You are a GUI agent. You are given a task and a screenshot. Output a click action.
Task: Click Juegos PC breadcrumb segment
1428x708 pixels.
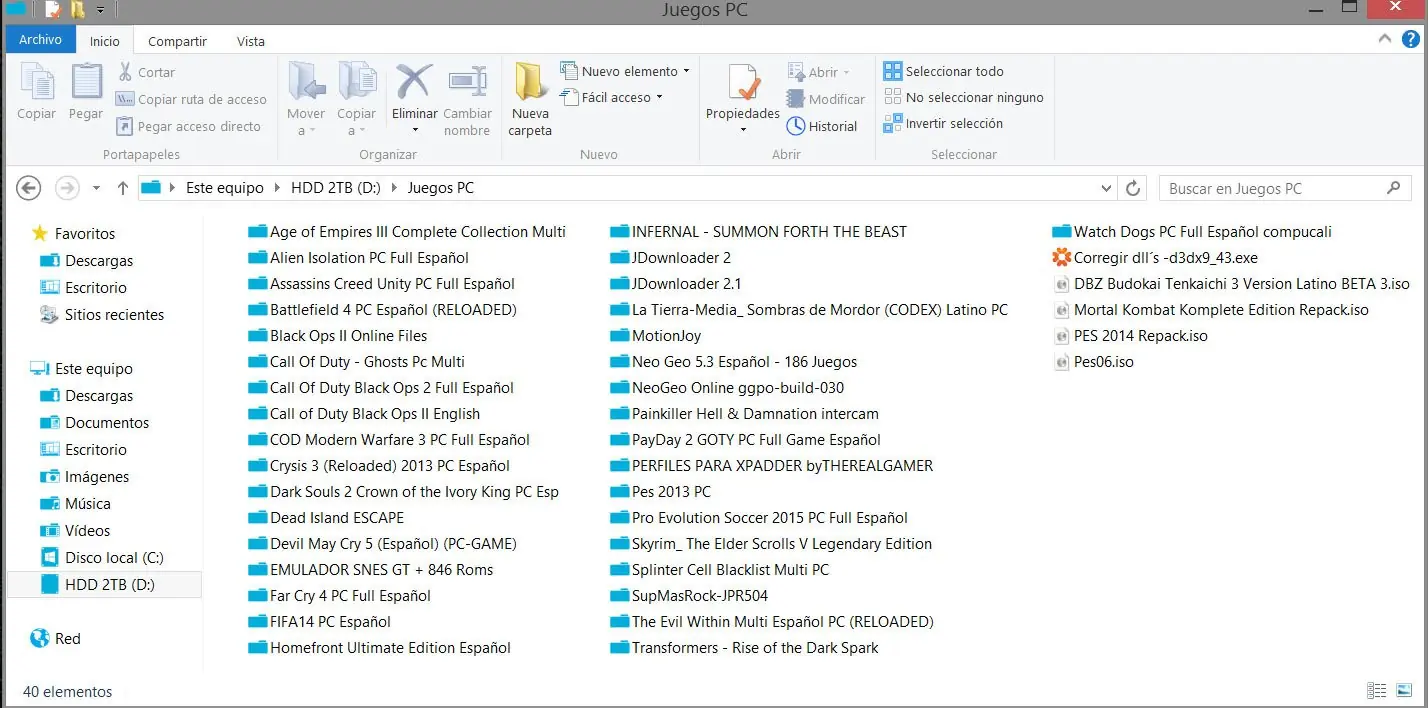tap(441, 188)
